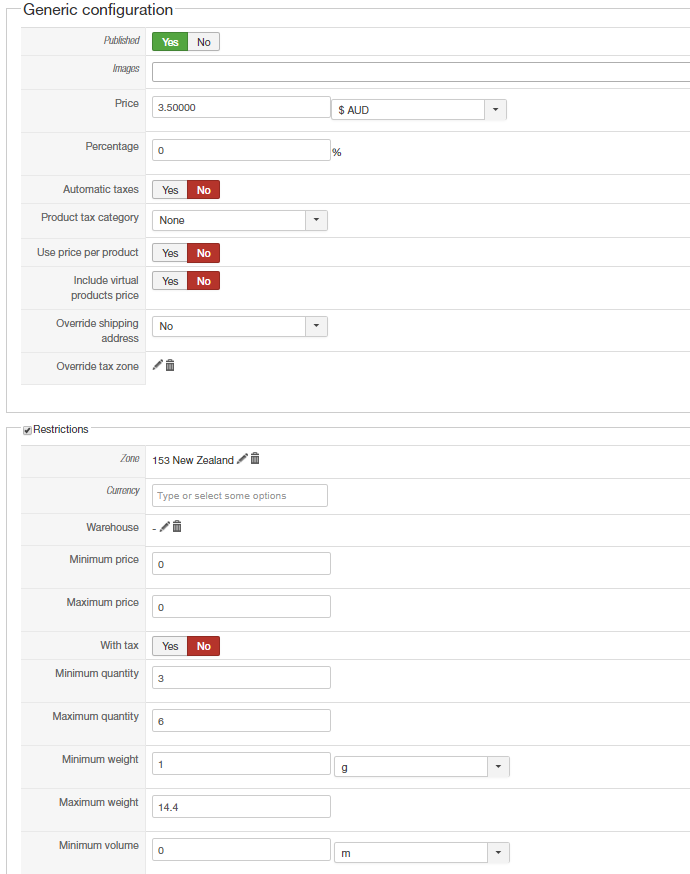The height and width of the screenshot is (874, 690).
Task: Click the Override tax zone trash icon
Action: (x=170, y=366)
